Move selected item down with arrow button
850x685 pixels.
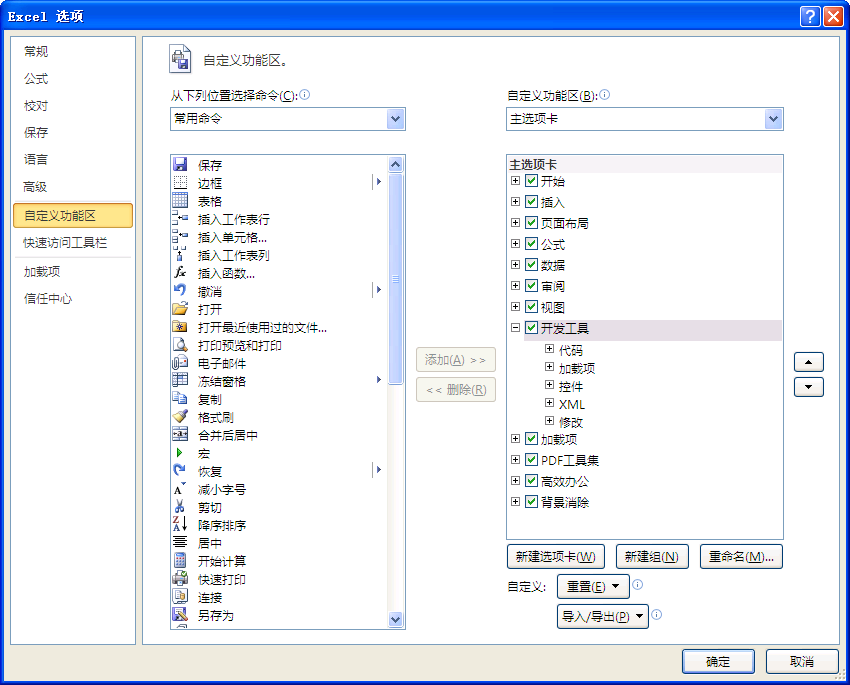pyautogui.click(x=809, y=387)
